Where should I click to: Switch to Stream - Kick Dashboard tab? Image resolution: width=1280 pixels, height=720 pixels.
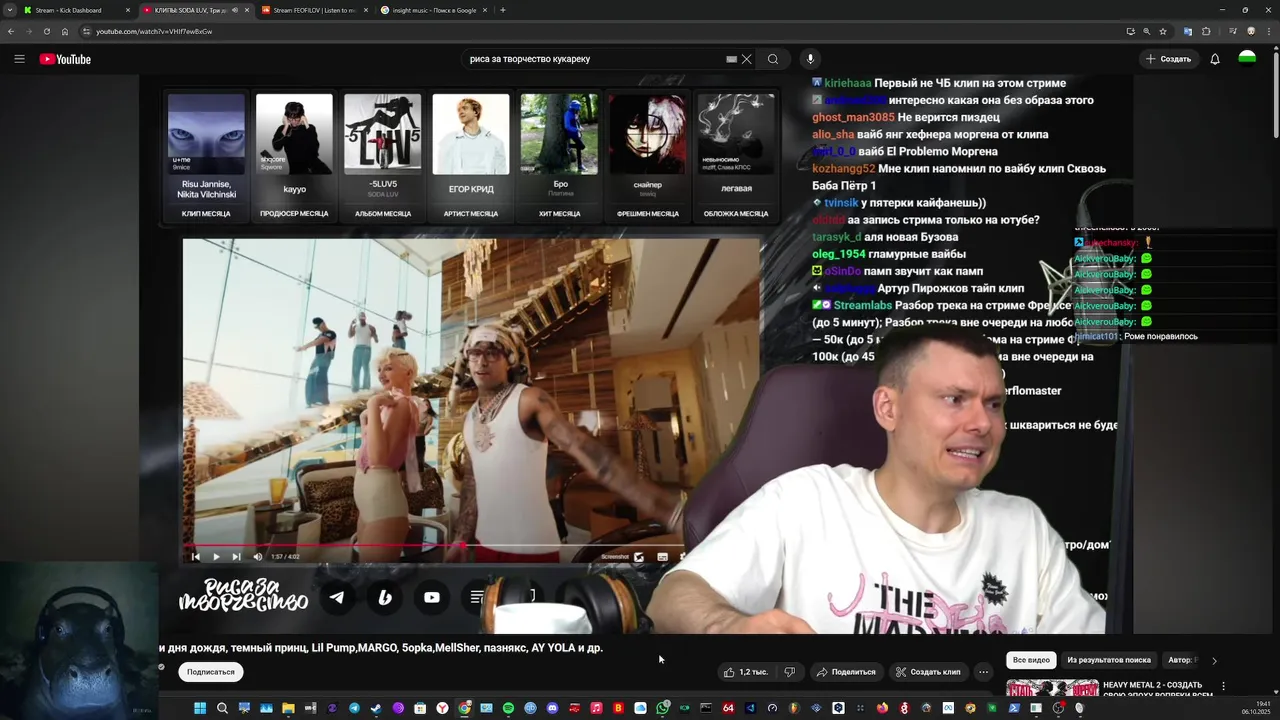coord(76,10)
